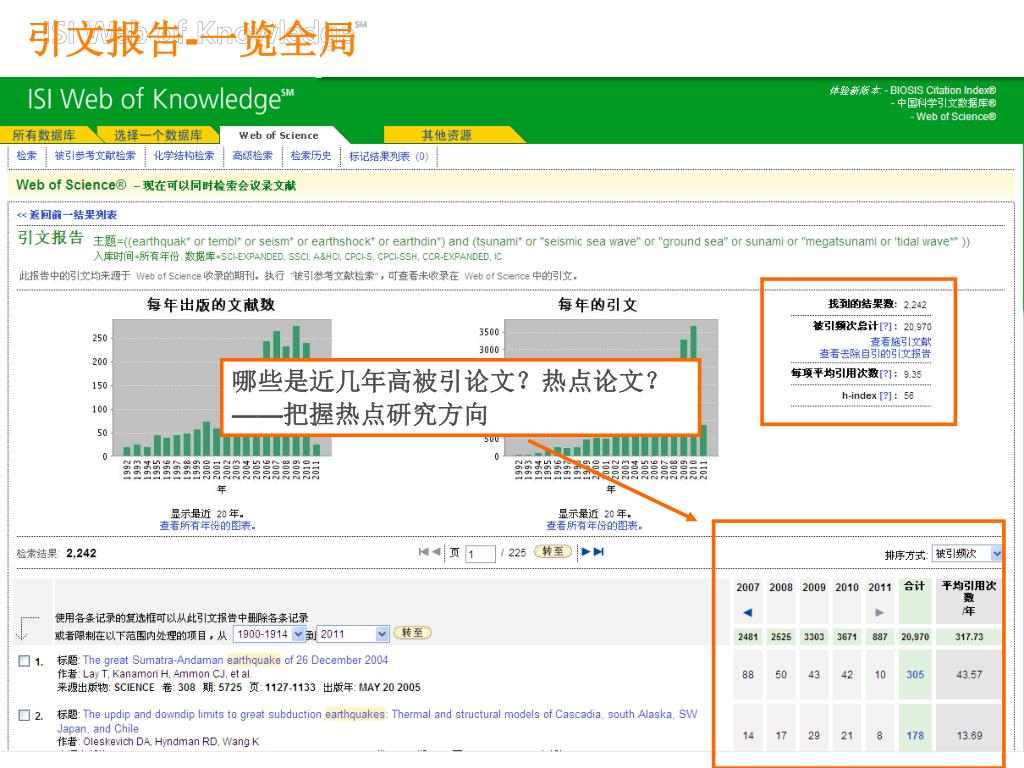The image size is (1024, 768).
Task: Click the ISI Web of Knowledge logo
Action: click(161, 99)
